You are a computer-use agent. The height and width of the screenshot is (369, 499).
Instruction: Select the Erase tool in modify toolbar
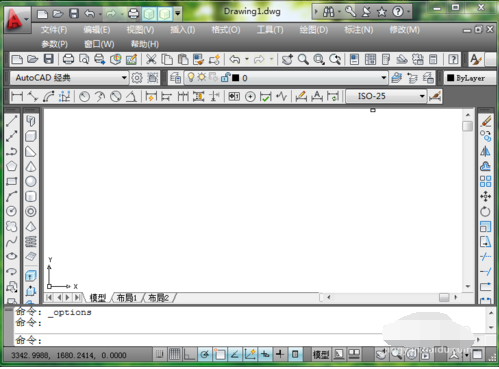point(486,121)
